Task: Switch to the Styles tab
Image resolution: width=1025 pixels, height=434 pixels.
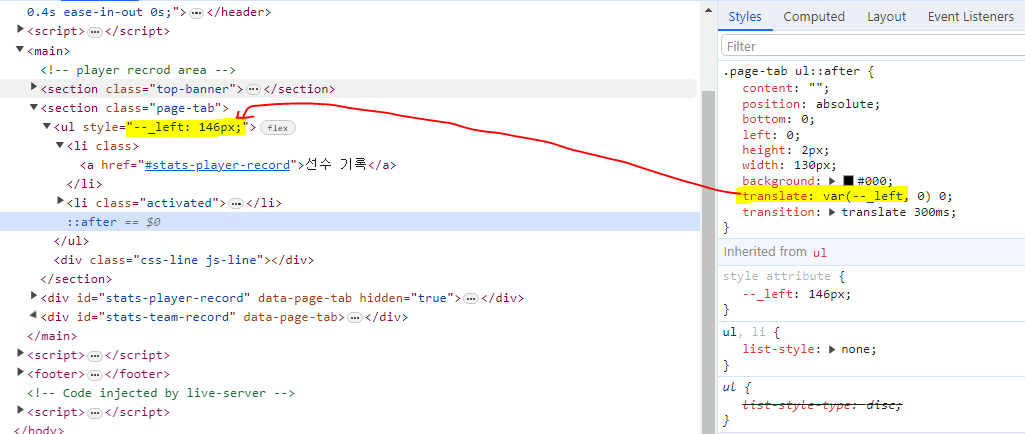Action: pyautogui.click(x=745, y=17)
